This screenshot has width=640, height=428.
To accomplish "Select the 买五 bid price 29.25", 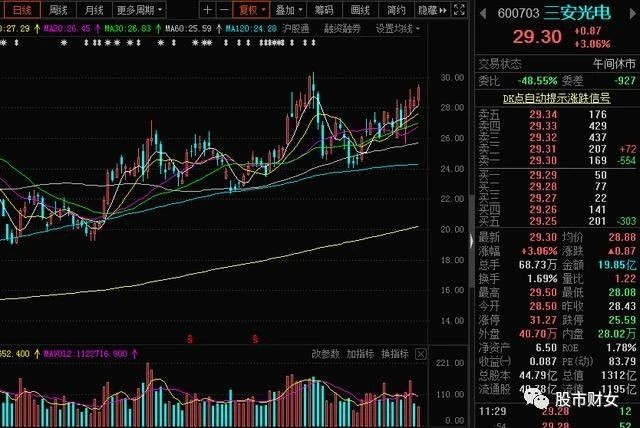I will click(x=543, y=221).
